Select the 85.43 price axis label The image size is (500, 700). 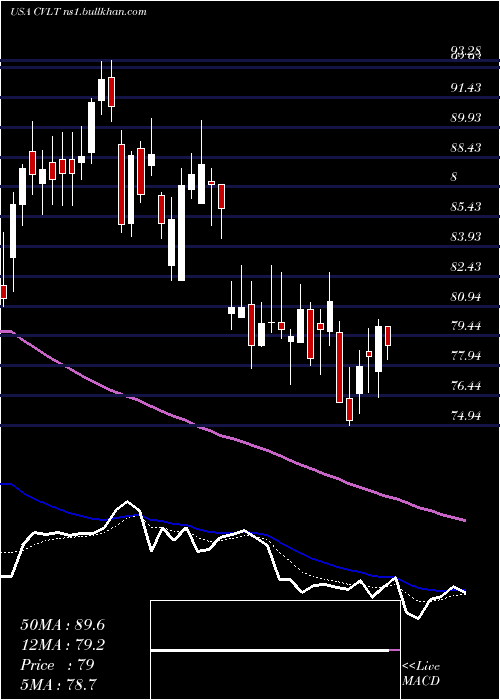(466, 207)
